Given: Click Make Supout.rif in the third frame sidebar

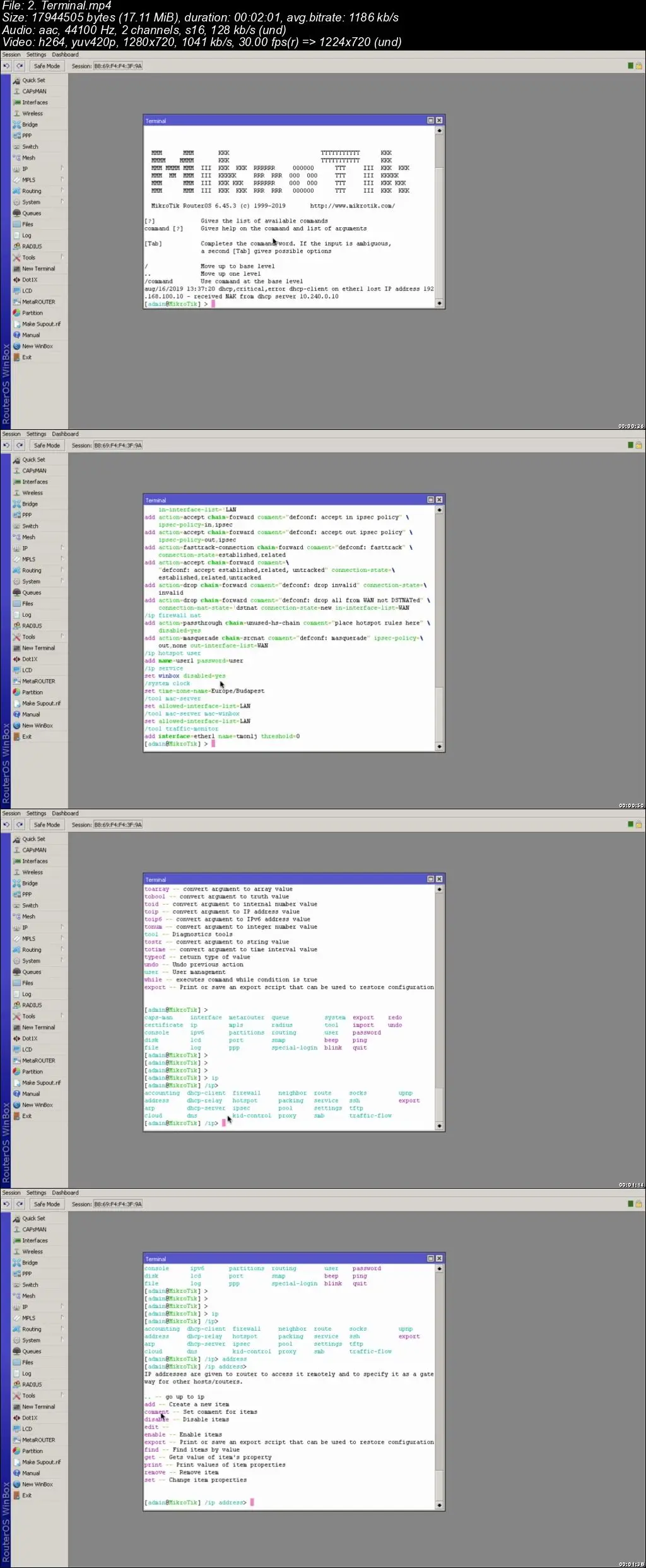Looking at the screenshot, I should pyautogui.click(x=42, y=1083).
